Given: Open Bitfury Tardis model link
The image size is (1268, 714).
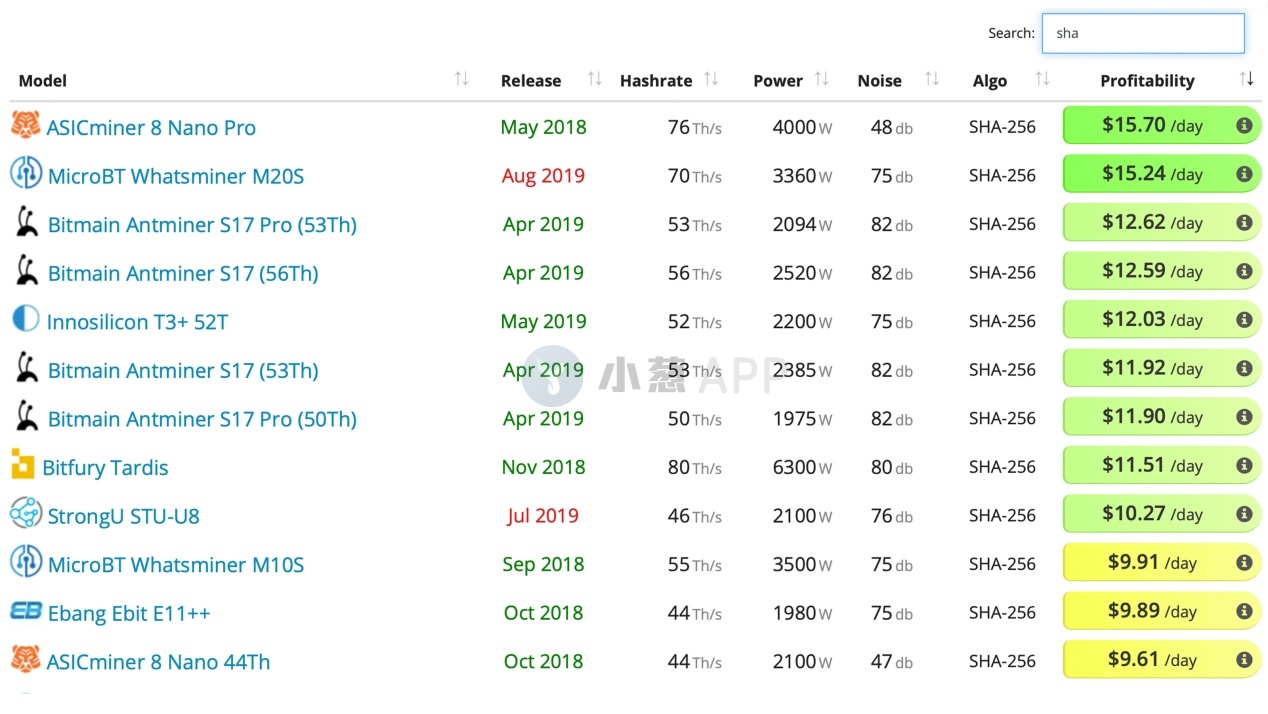Looking at the screenshot, I should (105, 468).
